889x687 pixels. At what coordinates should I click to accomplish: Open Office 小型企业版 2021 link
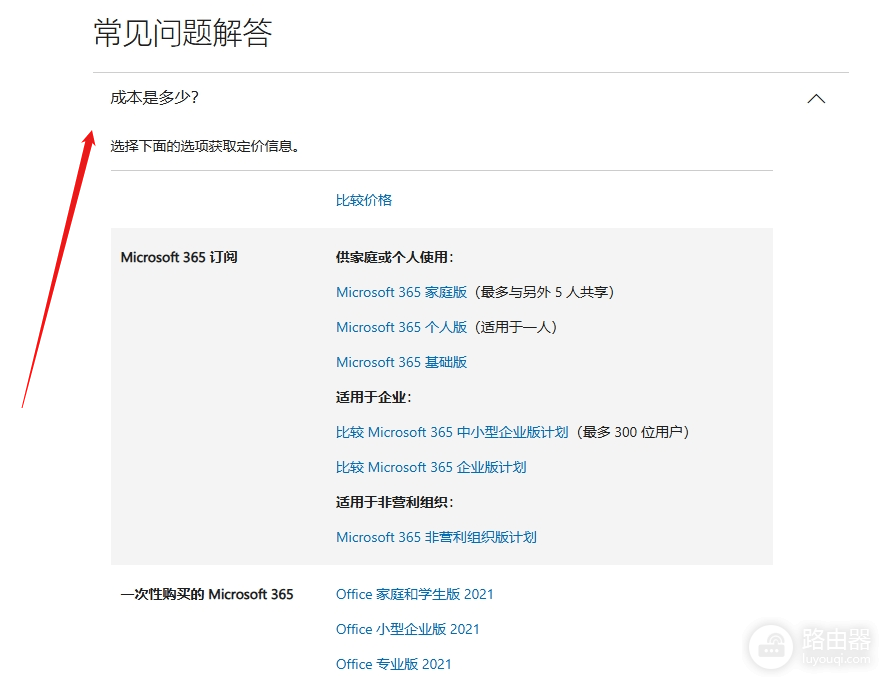pos(408,629)
